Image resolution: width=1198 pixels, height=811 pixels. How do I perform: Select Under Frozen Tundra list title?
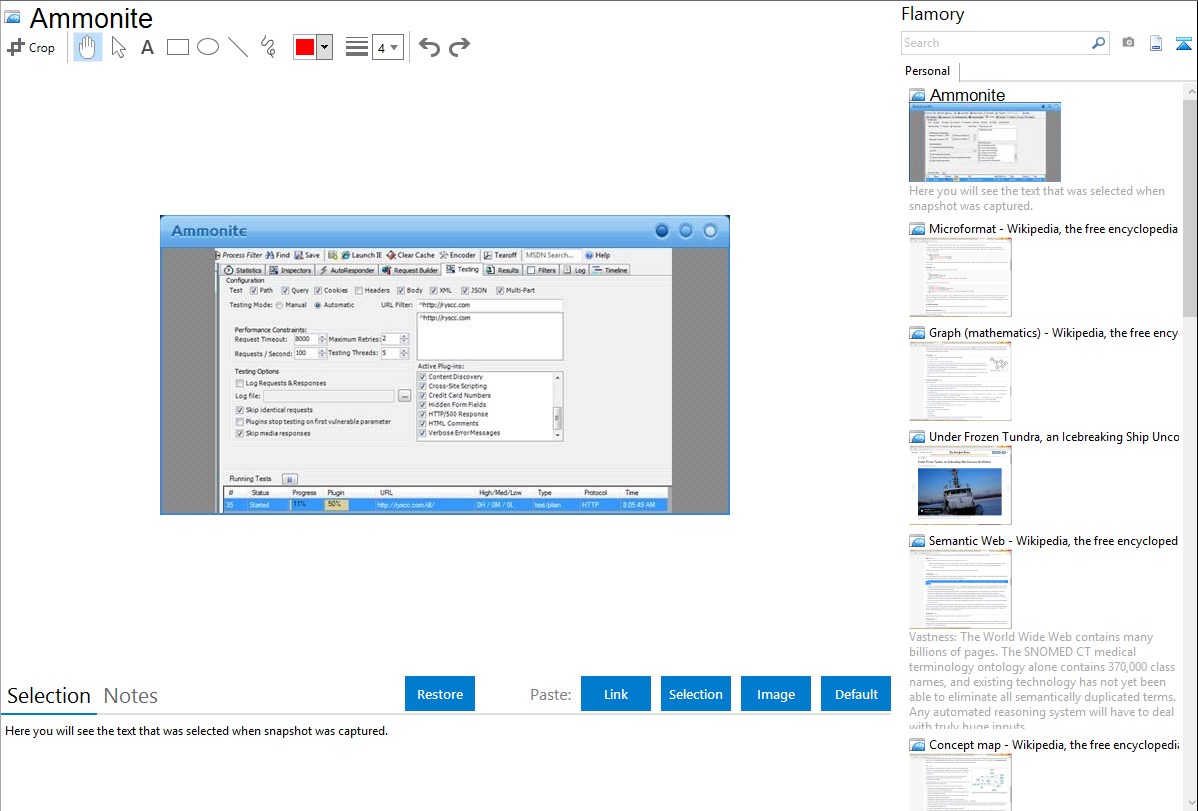click(x=1054, y=436)
